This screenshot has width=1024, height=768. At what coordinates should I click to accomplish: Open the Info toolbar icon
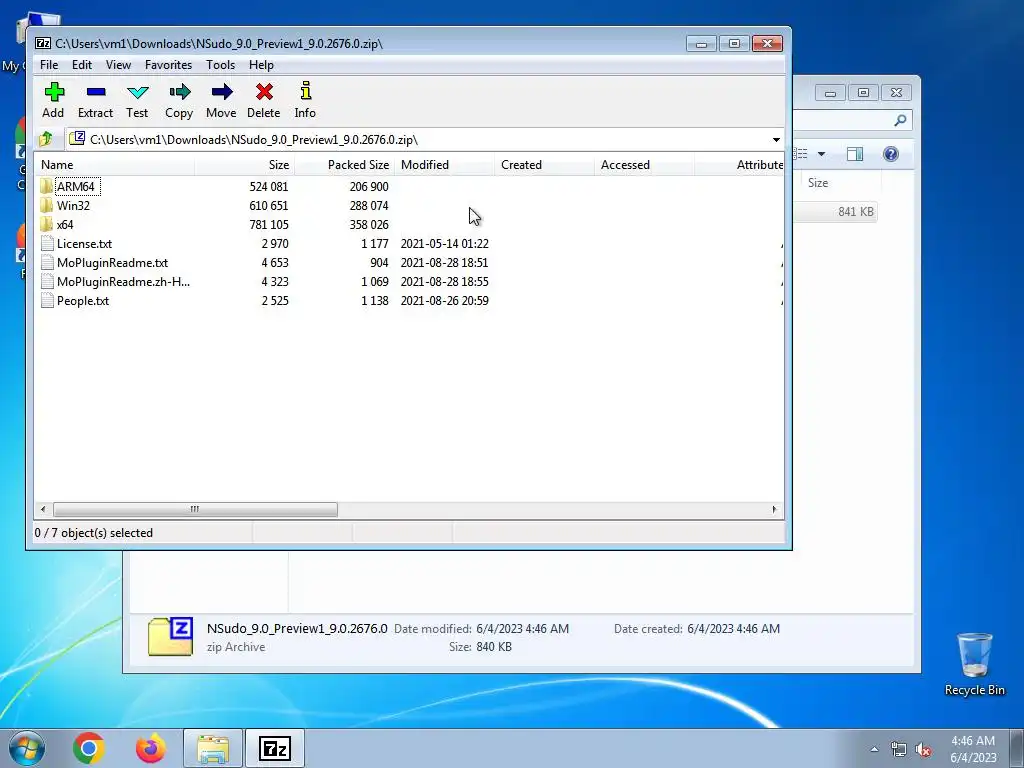point(305,91)
